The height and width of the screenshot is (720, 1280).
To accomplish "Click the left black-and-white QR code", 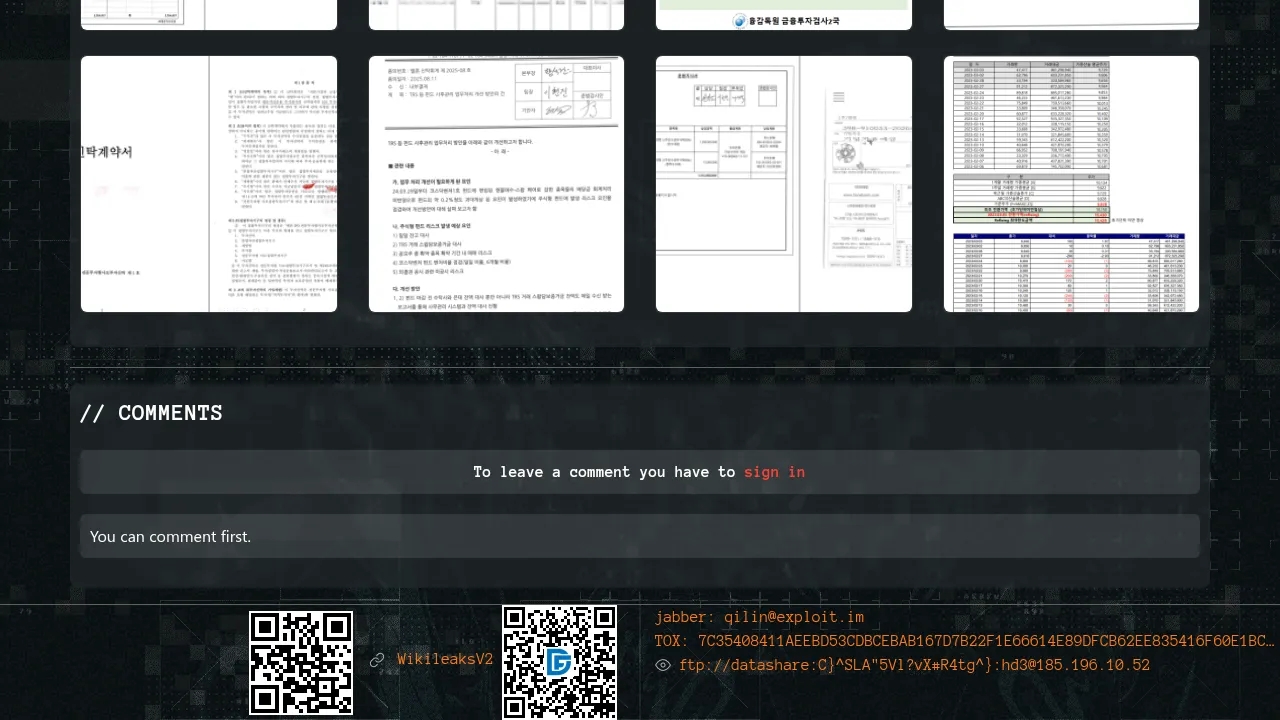I will pos(301,663).
